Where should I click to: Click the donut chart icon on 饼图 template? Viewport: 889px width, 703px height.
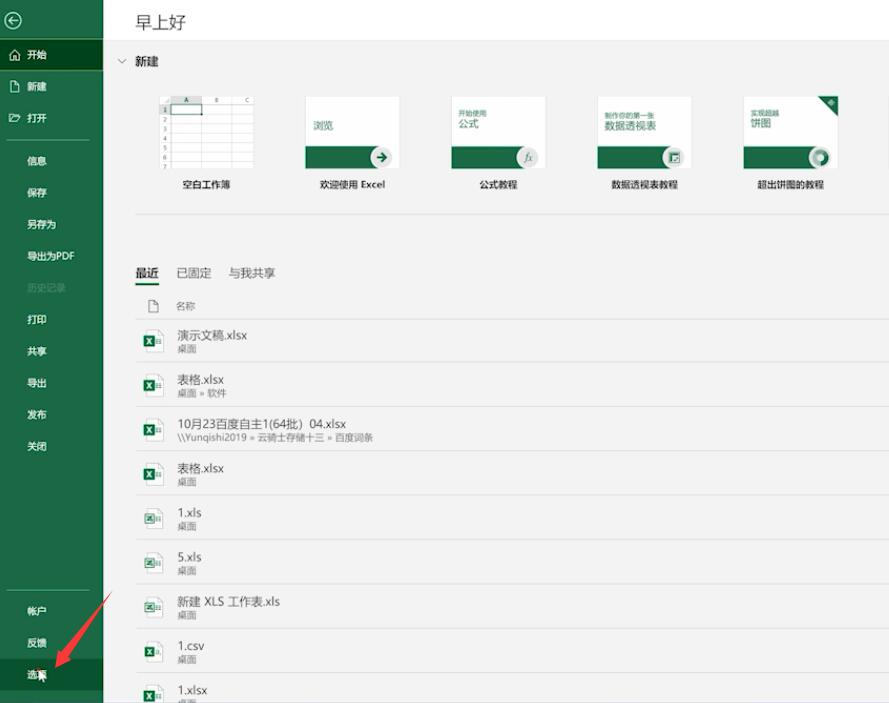click(x=820, y=157)
